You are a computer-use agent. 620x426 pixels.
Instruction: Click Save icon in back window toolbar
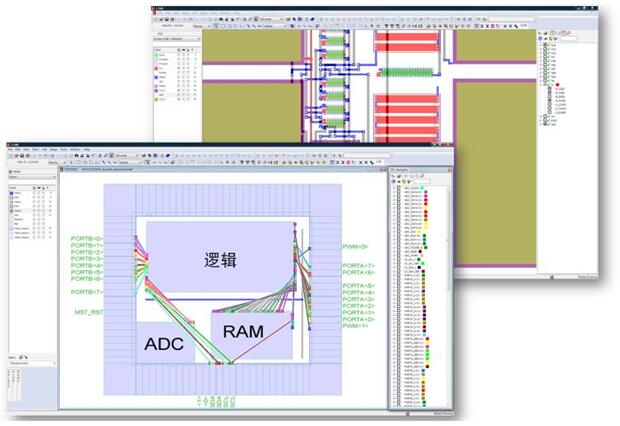click(167, 19)
